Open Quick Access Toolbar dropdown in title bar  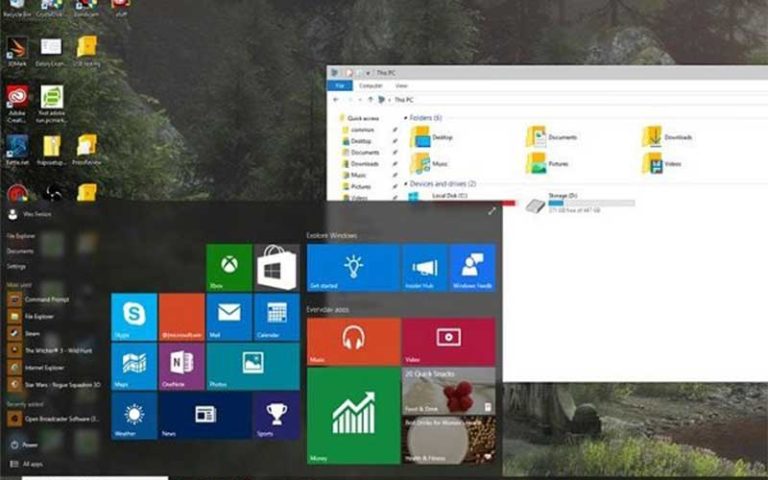[x=368, y=73]
